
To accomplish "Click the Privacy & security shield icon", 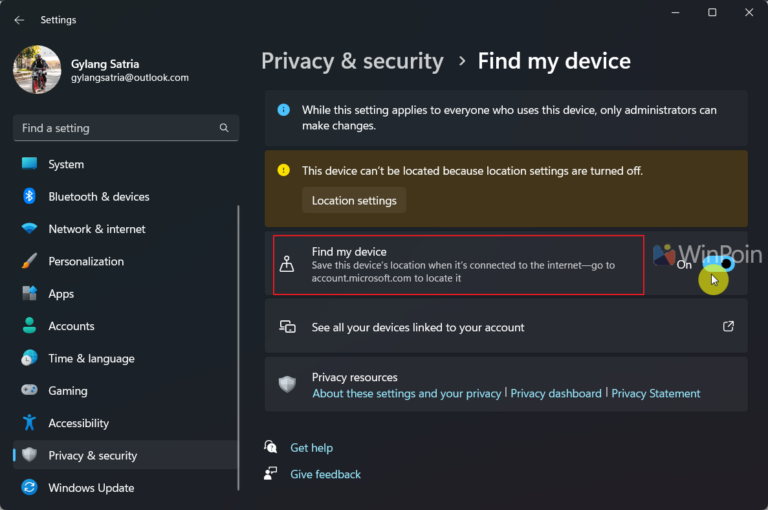I will [x=29, y=455].
